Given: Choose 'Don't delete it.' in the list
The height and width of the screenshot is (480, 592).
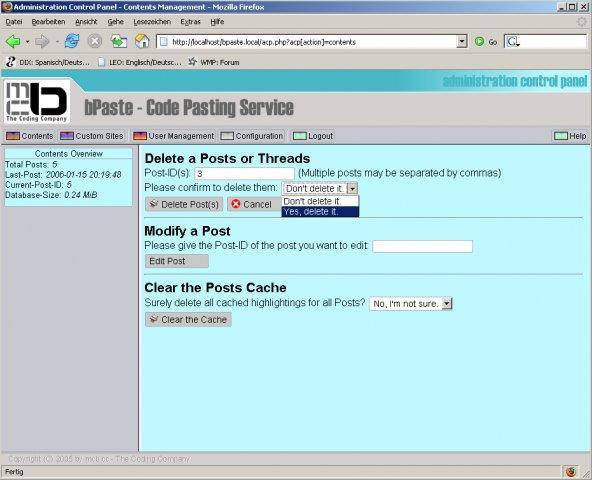Looking at the screenshot, I should point(320,201).
